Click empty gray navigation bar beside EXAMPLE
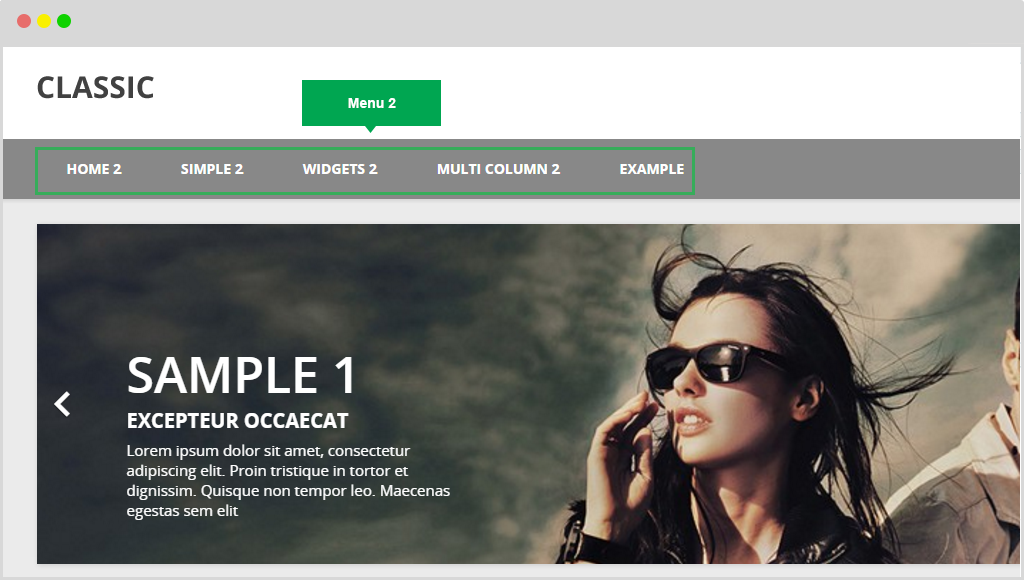This screenshot has width=1024, height=580. [856, 169]
